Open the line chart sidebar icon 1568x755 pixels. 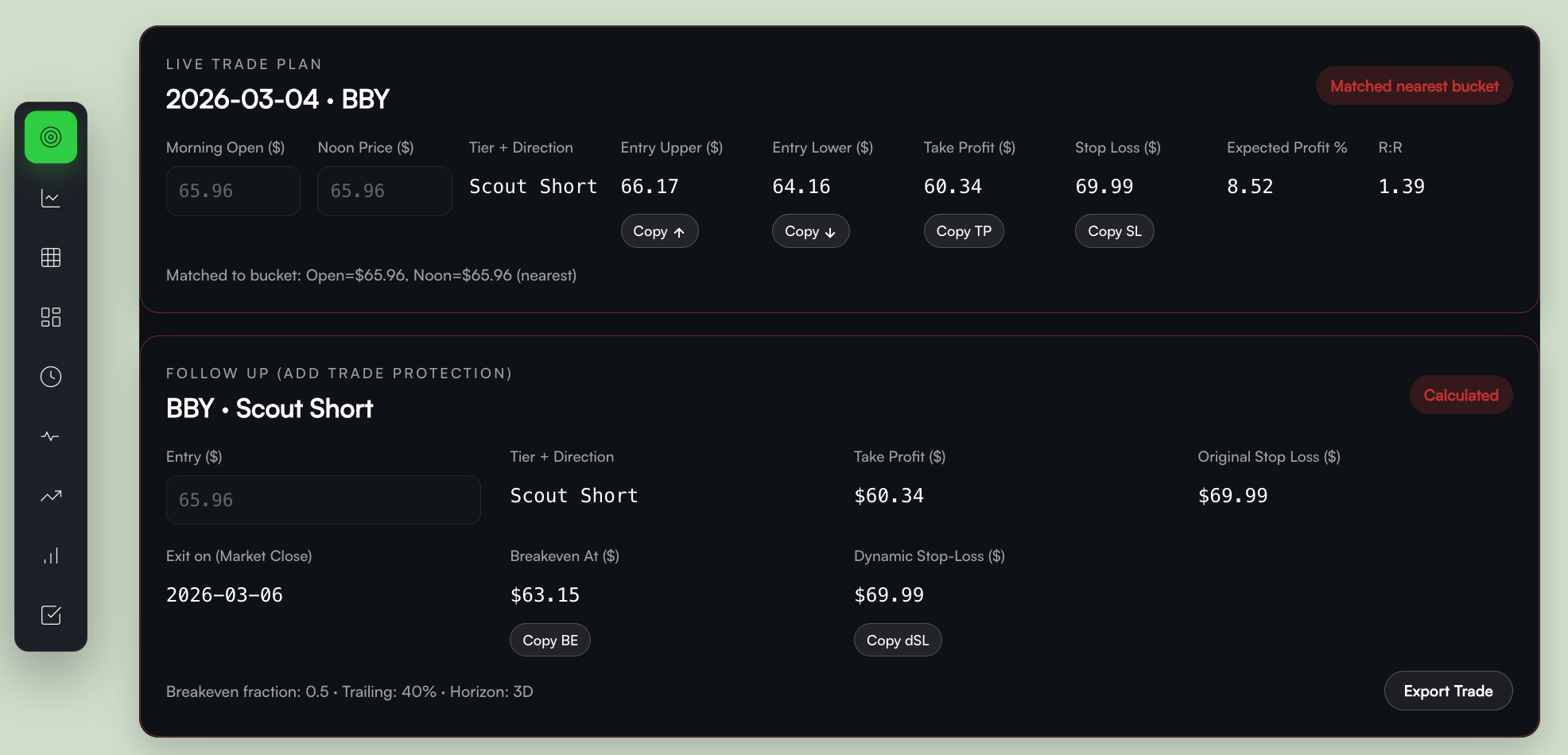[x=51, y=198]
